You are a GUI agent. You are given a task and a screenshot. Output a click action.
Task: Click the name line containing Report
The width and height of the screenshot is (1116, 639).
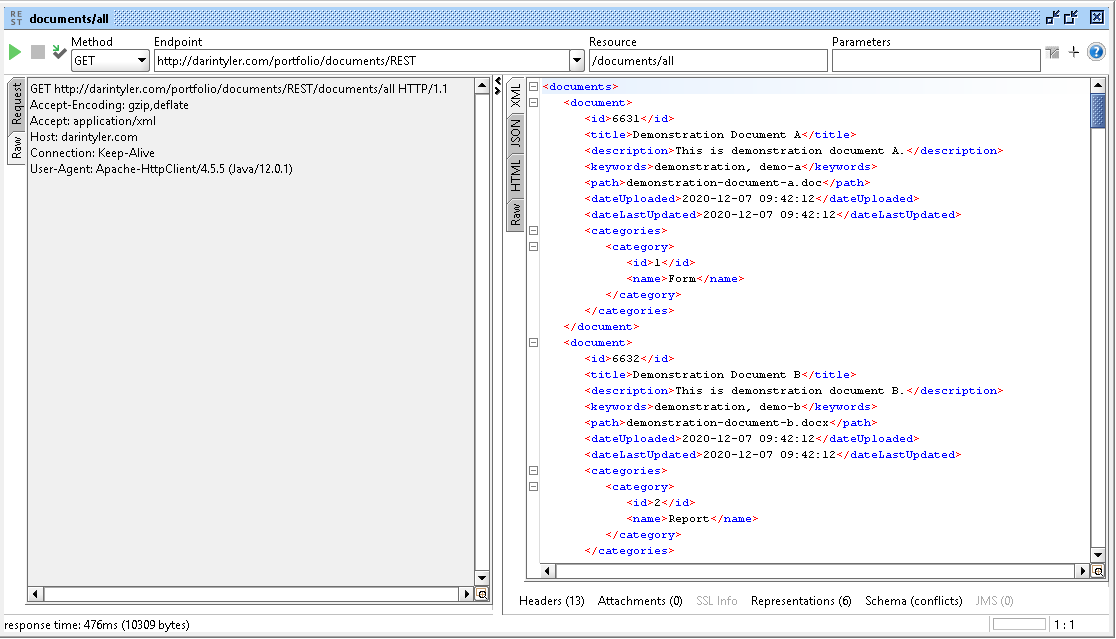coord(693,519)
